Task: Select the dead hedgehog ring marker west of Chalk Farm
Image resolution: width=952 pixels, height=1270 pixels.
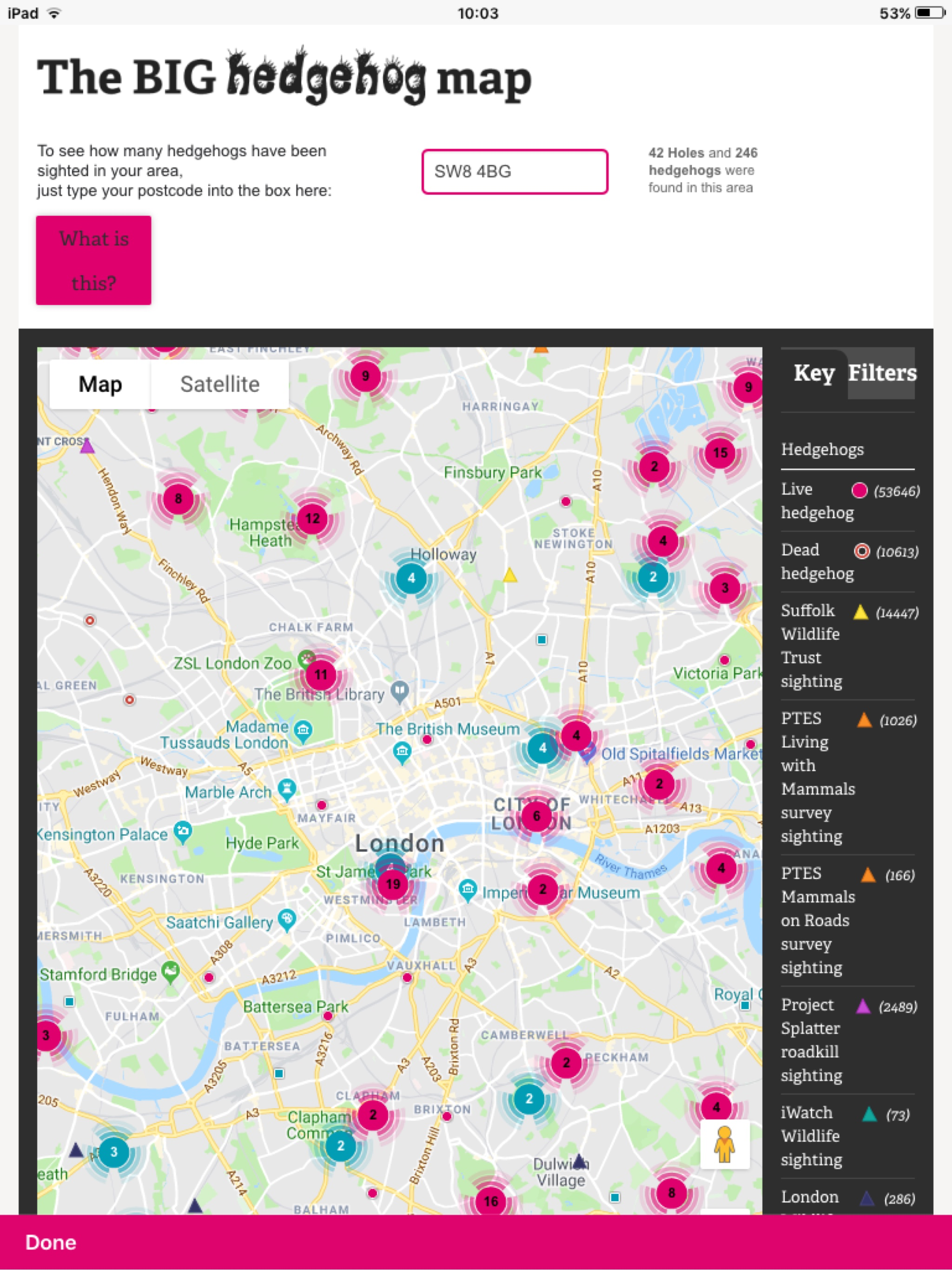Action: click(90, 620)
